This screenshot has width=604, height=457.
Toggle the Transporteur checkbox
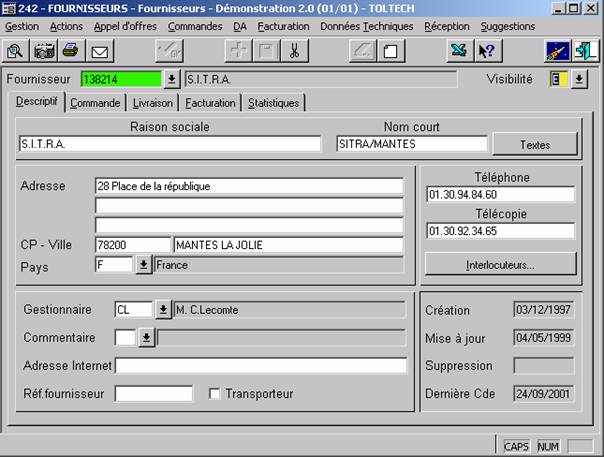click(x=214, y=394)
